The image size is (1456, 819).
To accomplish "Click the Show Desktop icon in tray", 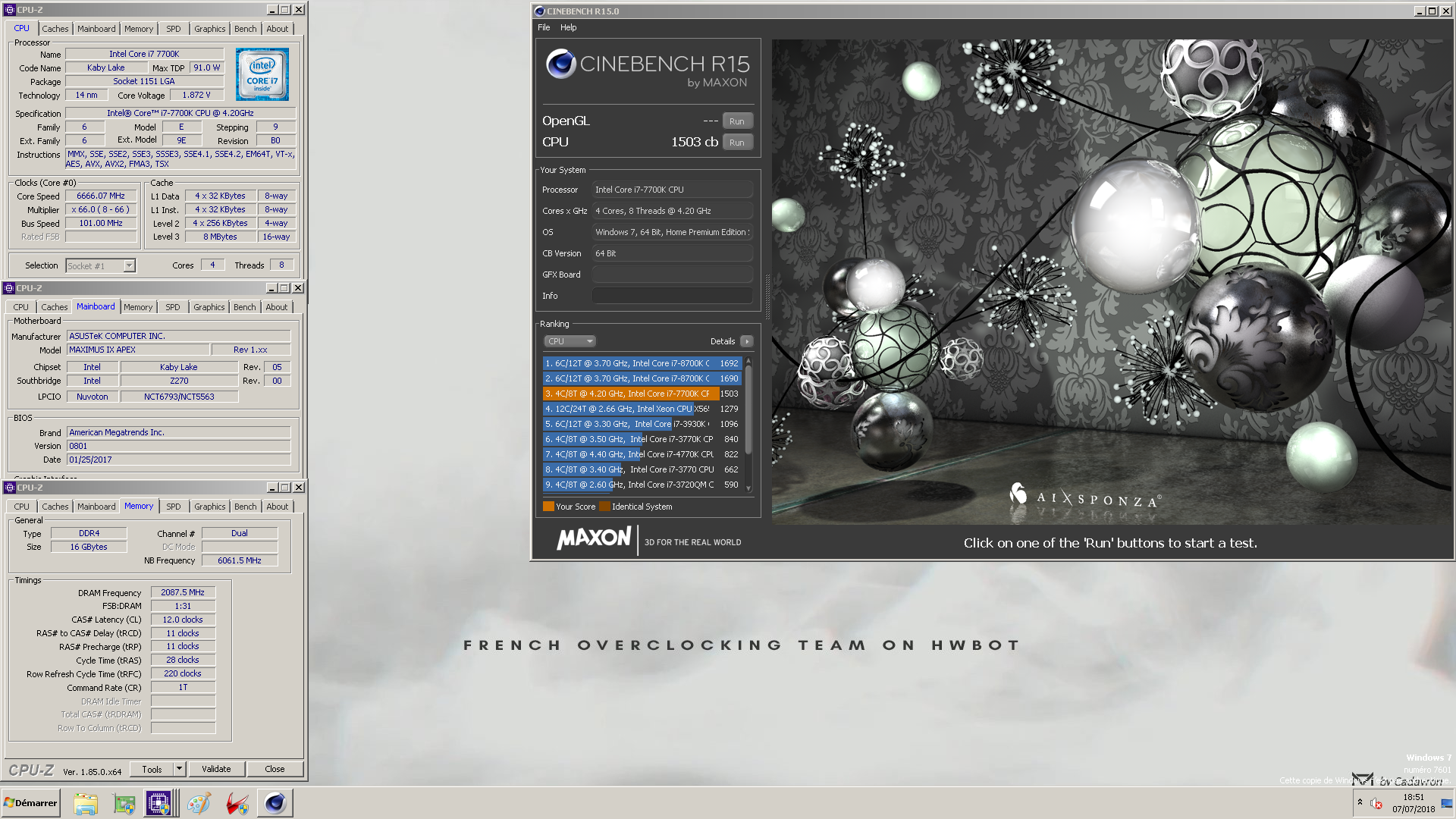I will (x=1447, y=804).
